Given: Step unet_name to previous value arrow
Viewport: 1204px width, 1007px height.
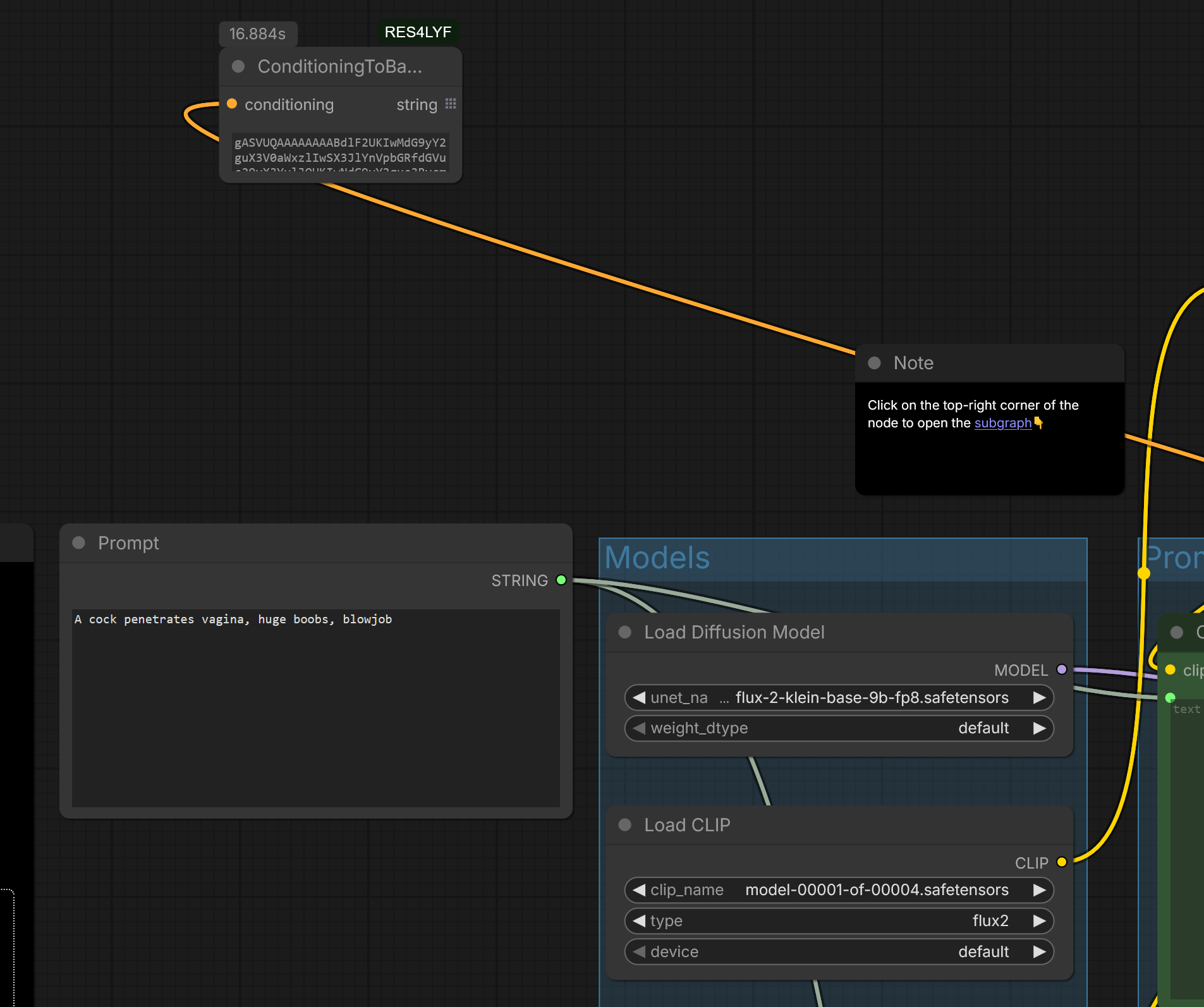Looking at the screenshot, I should [639, 697].
